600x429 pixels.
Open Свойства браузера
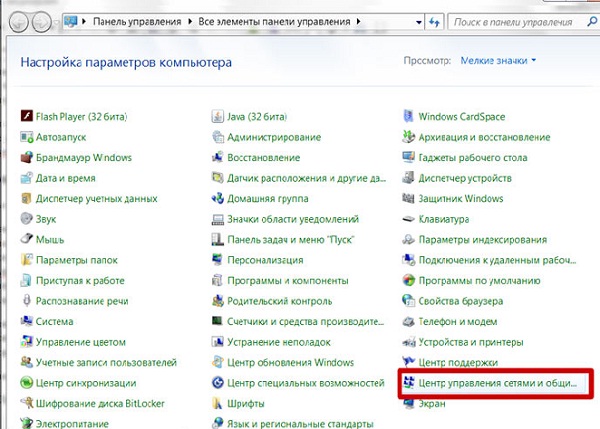[x=461, y=301]
